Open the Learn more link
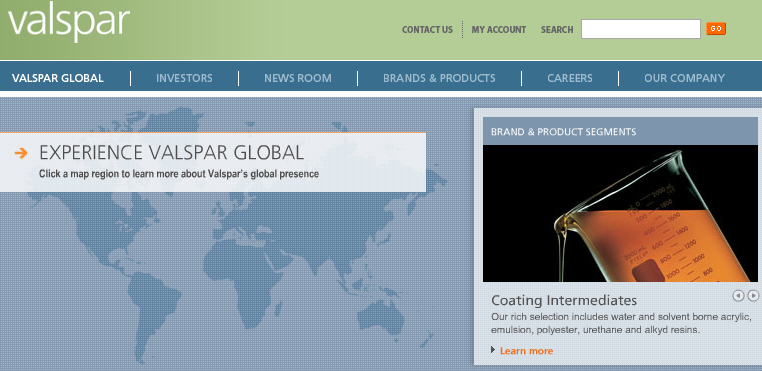The width and height of the screenshot is (762, 371). [526, 351]
